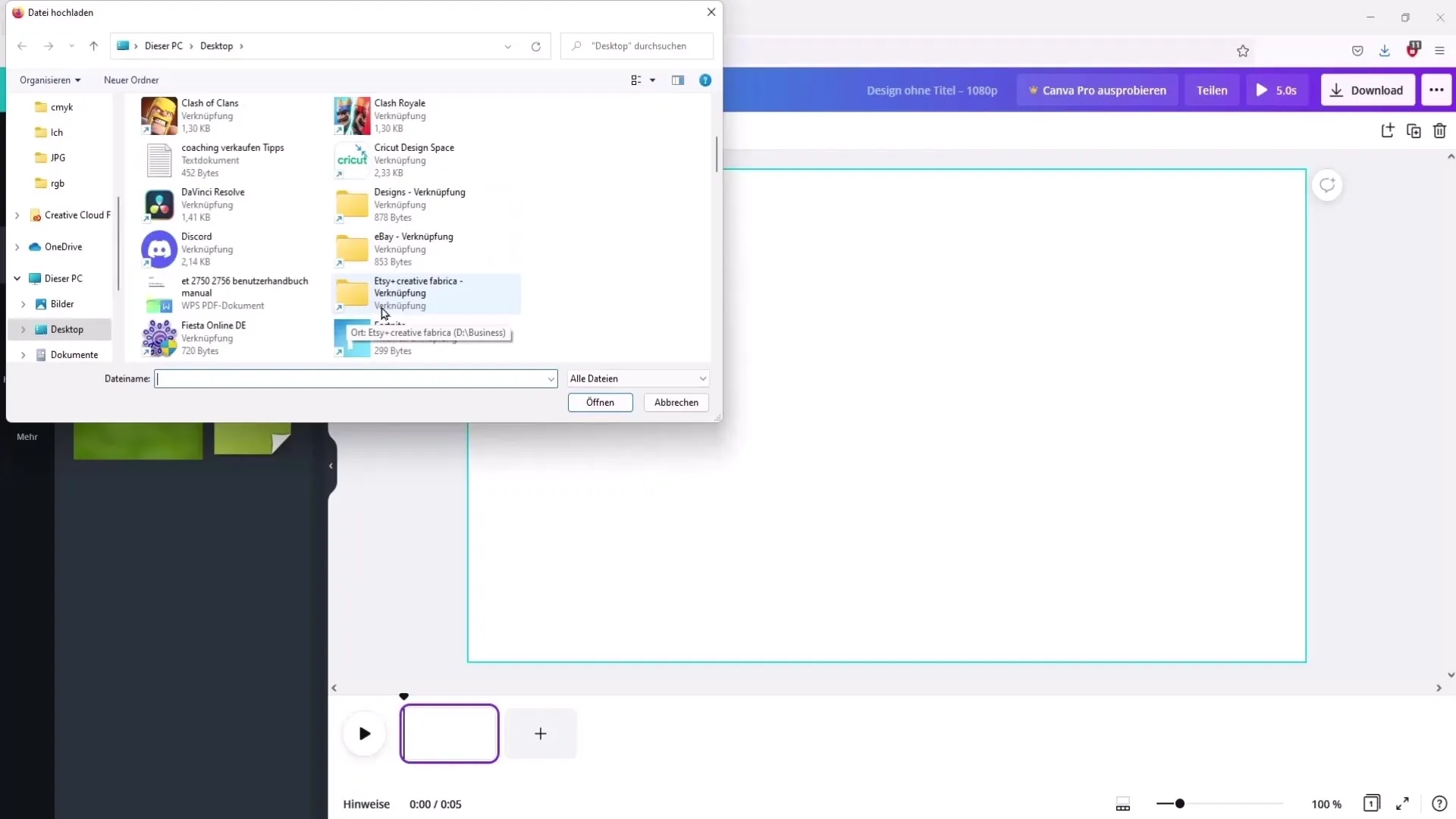Add a new page in timeline
Image resolution: width=1456 pixels, height=819 pixels.
[541, 734]
